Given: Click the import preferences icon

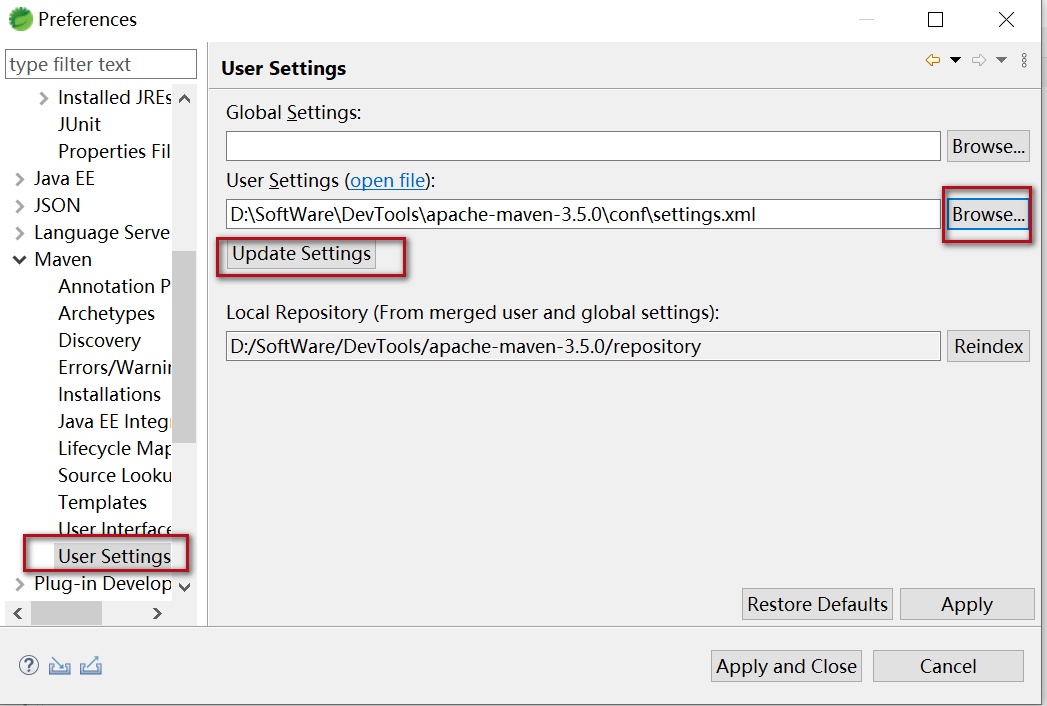Looking at the screenshot, I should click(x=60, y=665).
